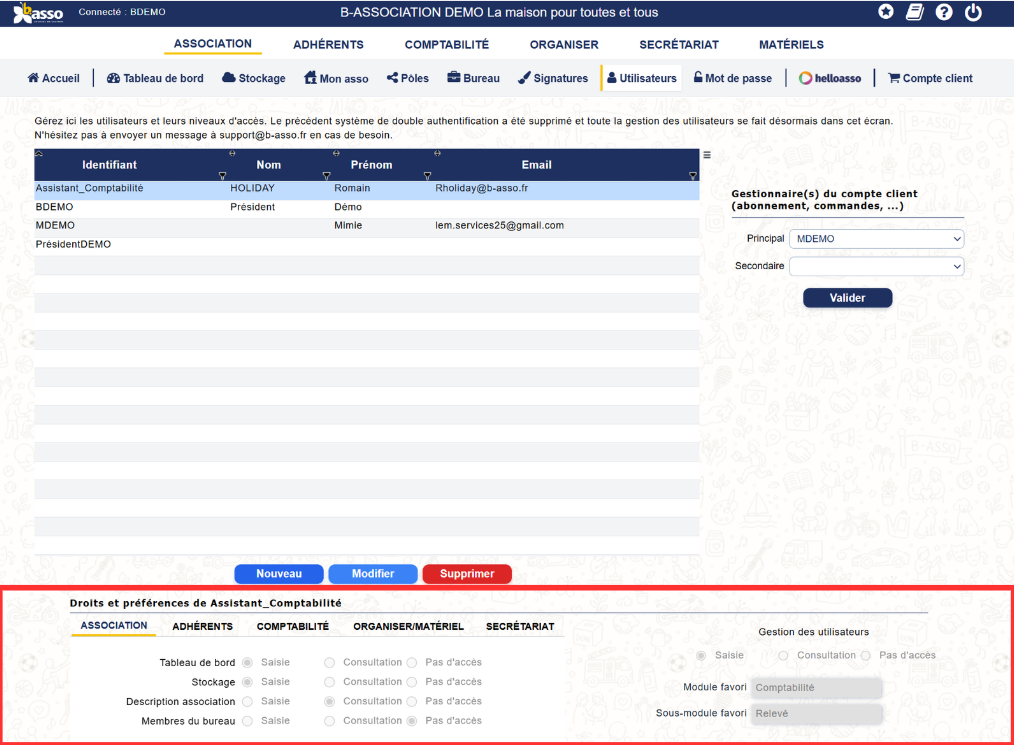Open Signatures in the toolbar
Screen dimensions: 1014x745
tap(553, 78)
